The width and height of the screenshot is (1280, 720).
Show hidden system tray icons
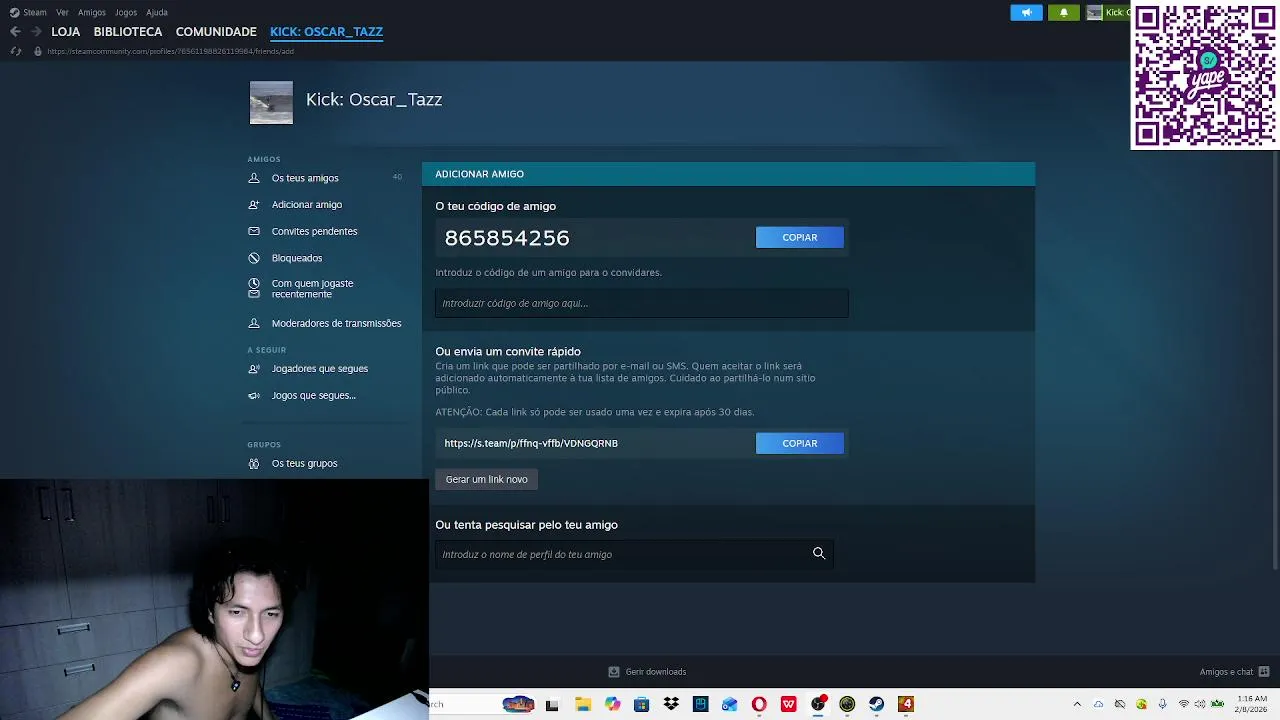click(1077, 704)
